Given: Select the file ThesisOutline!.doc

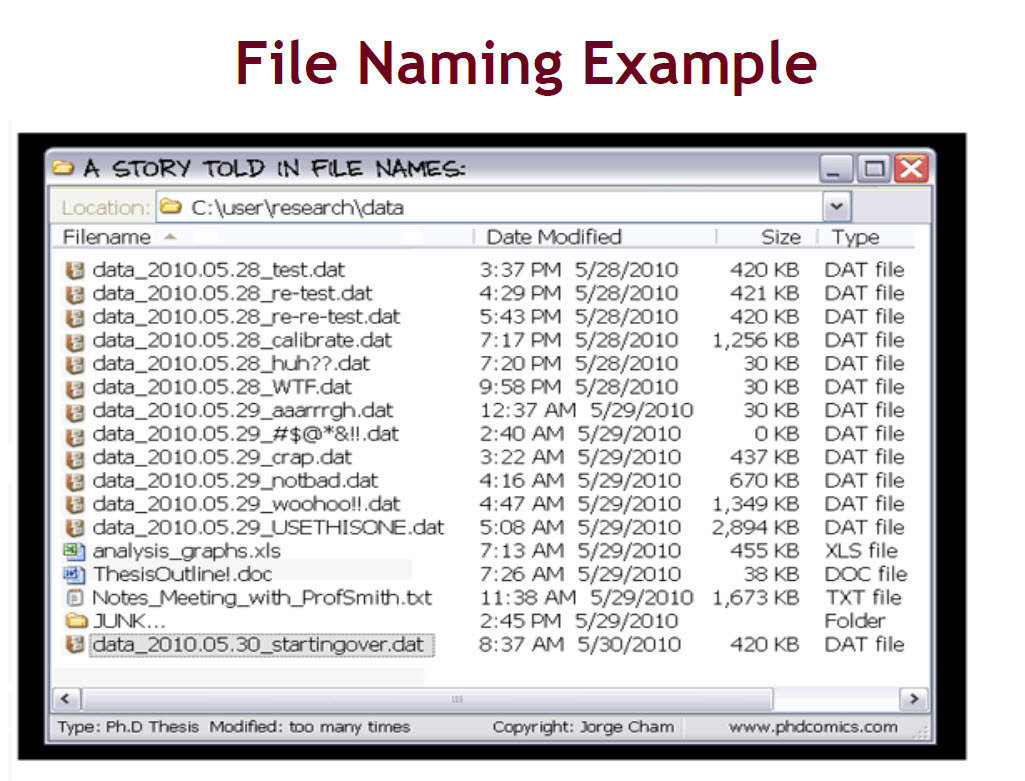Looking at the screenshot, I should pyautogui.click(x=182, y=574).
